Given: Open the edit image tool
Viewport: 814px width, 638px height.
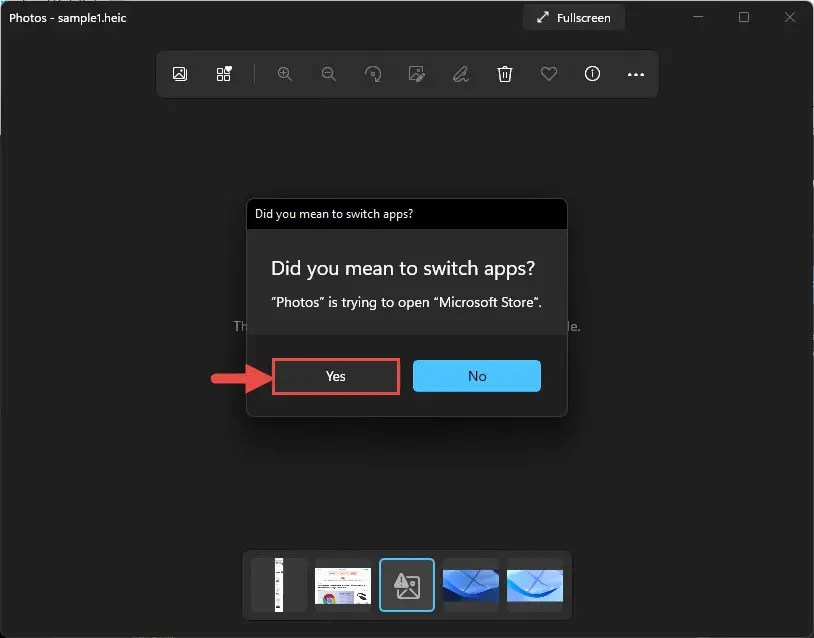Looking at the screenshot, I should point(417,74).
